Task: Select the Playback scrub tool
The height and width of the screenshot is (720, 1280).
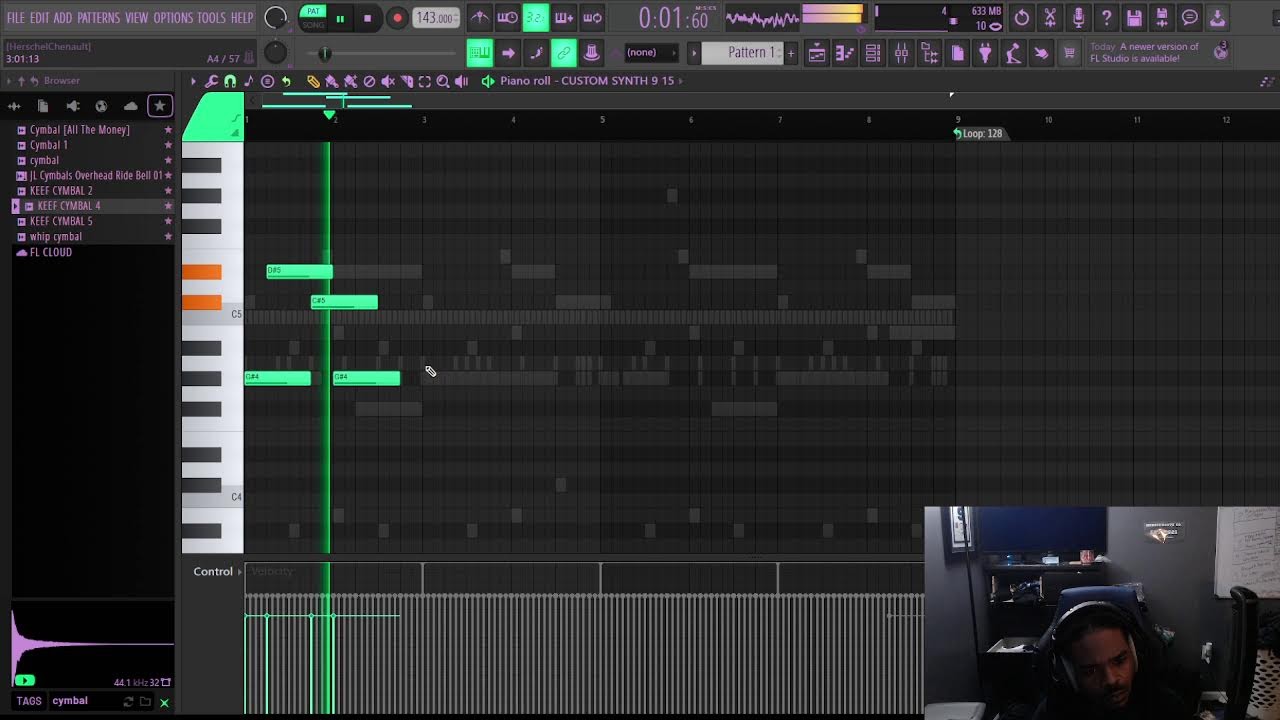Action: click(x=461, y=81)
